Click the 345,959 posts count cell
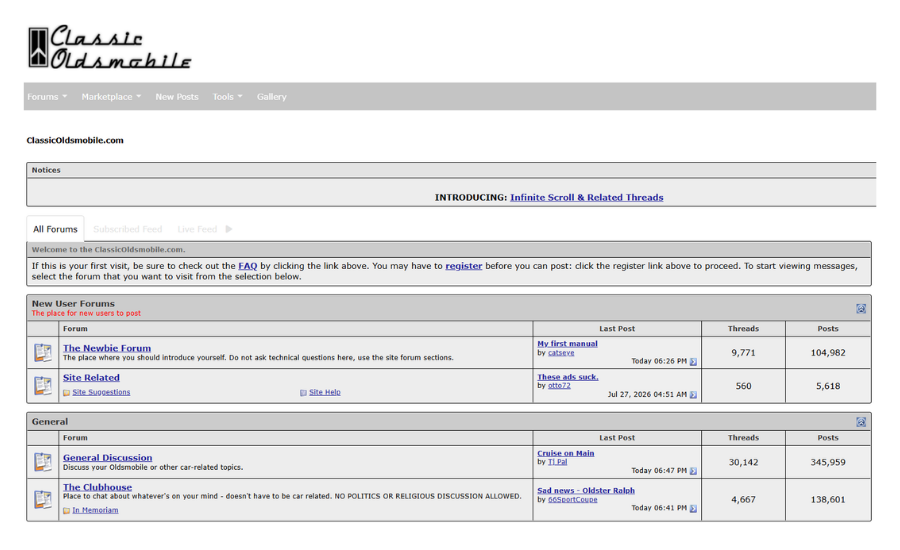Image resolution: width=900 pixels, height=550 pixels. pyautogui.click(x=828, y=462)
